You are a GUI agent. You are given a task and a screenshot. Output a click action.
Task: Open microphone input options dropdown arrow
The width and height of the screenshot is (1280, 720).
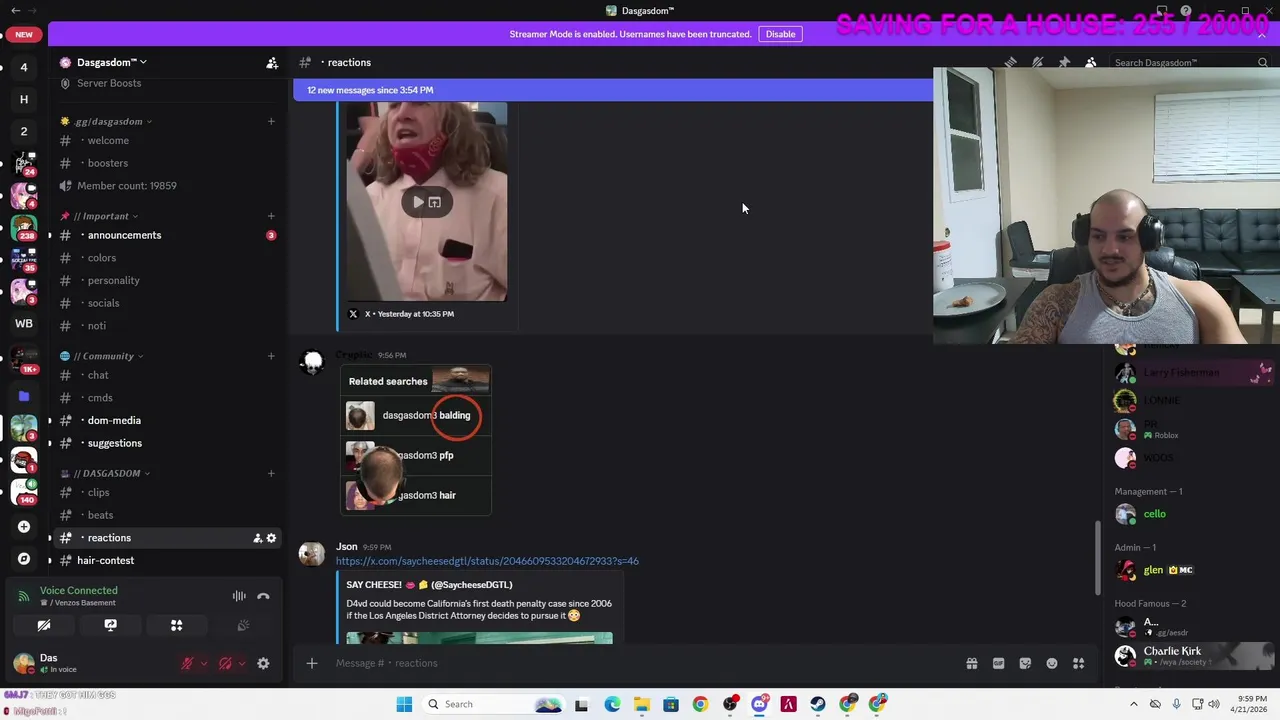coord(204,663)
